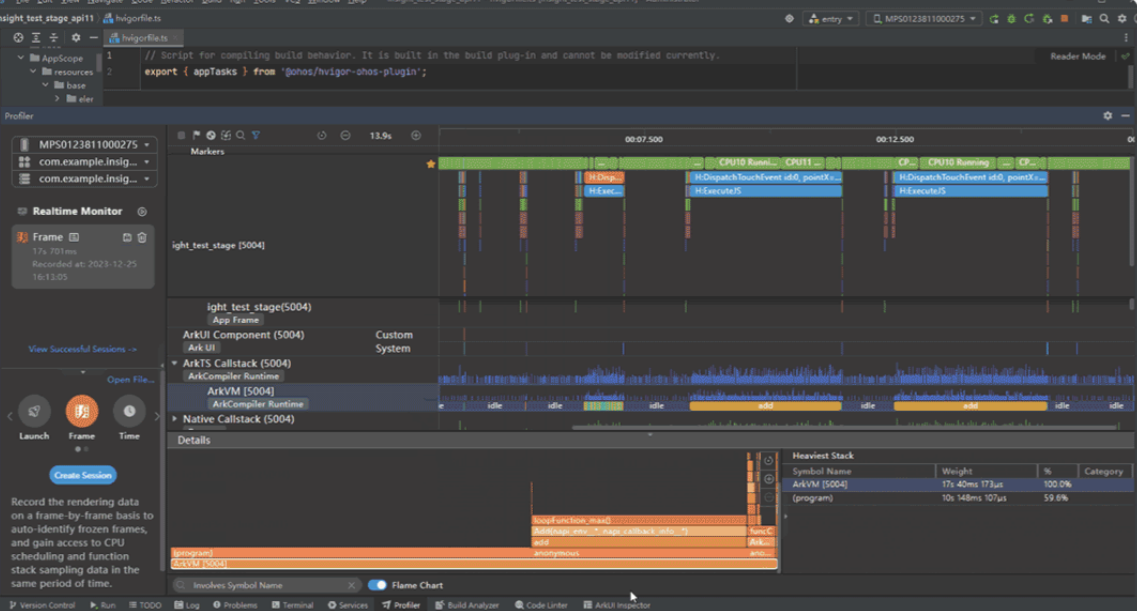The width and height of the screenshot is (1137, 611).
Task: Toggle the Flame Chart switch
Action: (x=377, y=585)
